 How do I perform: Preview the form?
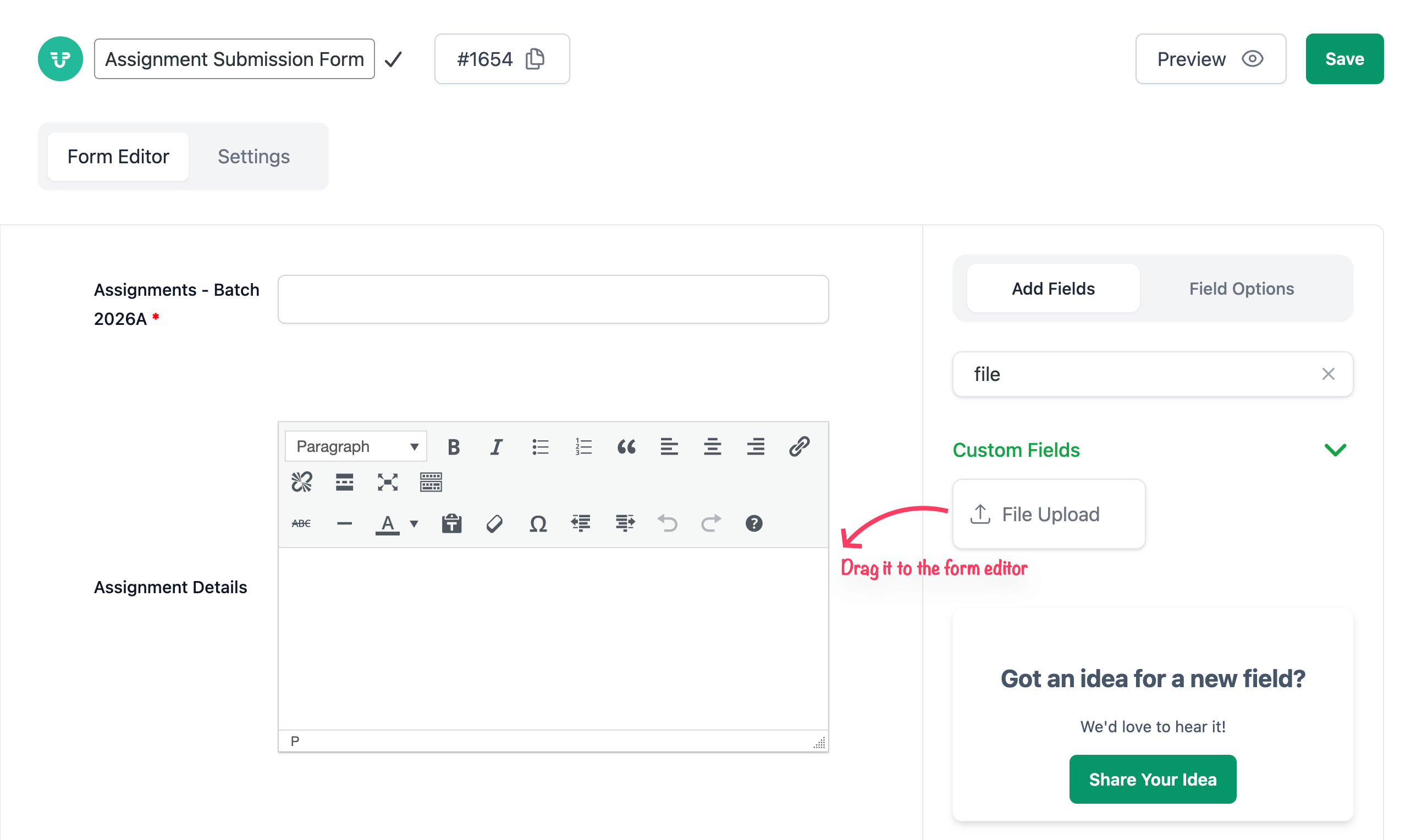[x=1210, y=58]
